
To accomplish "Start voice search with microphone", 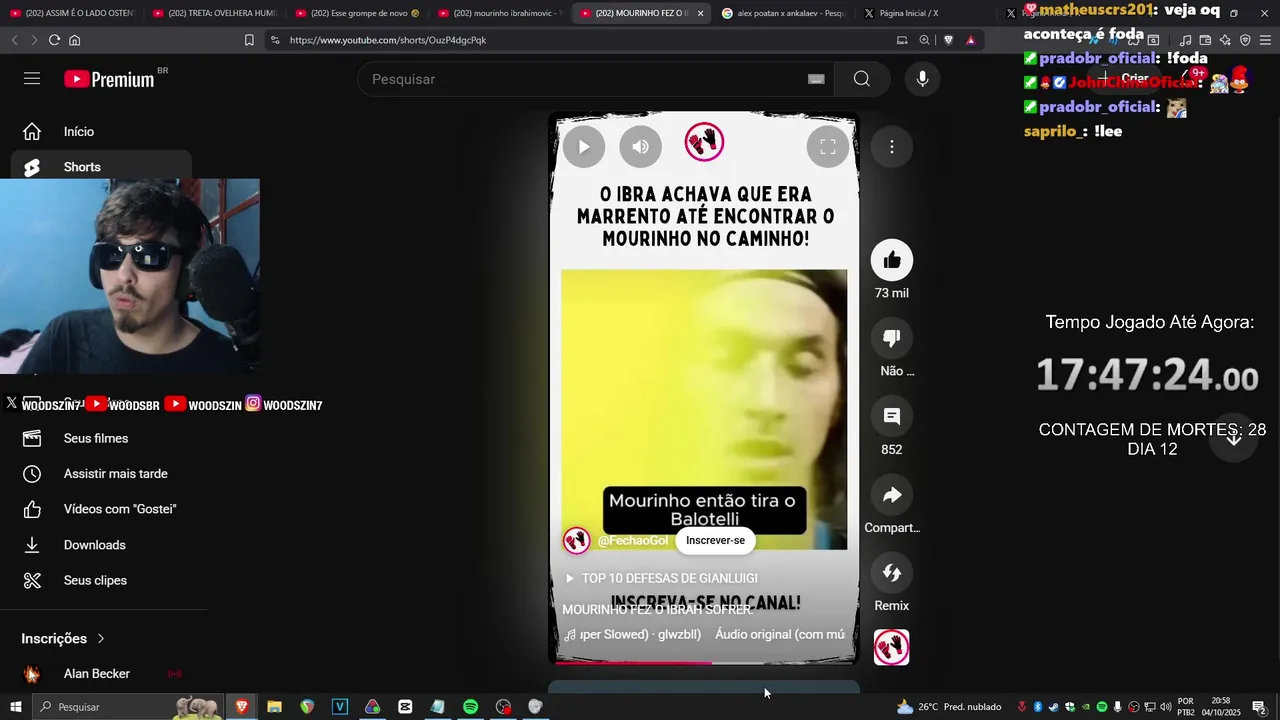I will 922,79.
